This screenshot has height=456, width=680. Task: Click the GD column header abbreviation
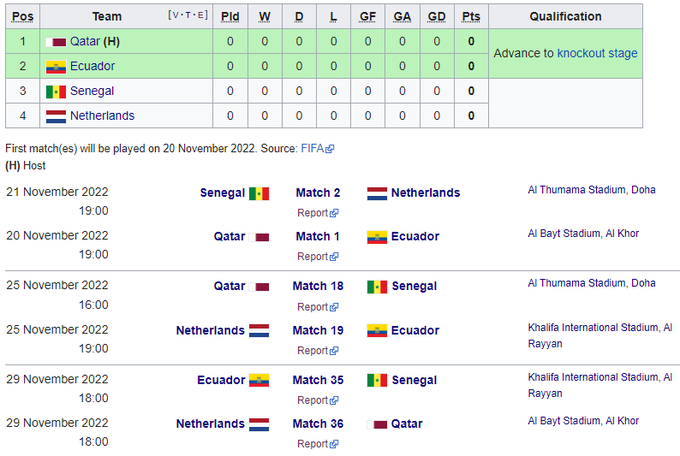coord(436,16)
